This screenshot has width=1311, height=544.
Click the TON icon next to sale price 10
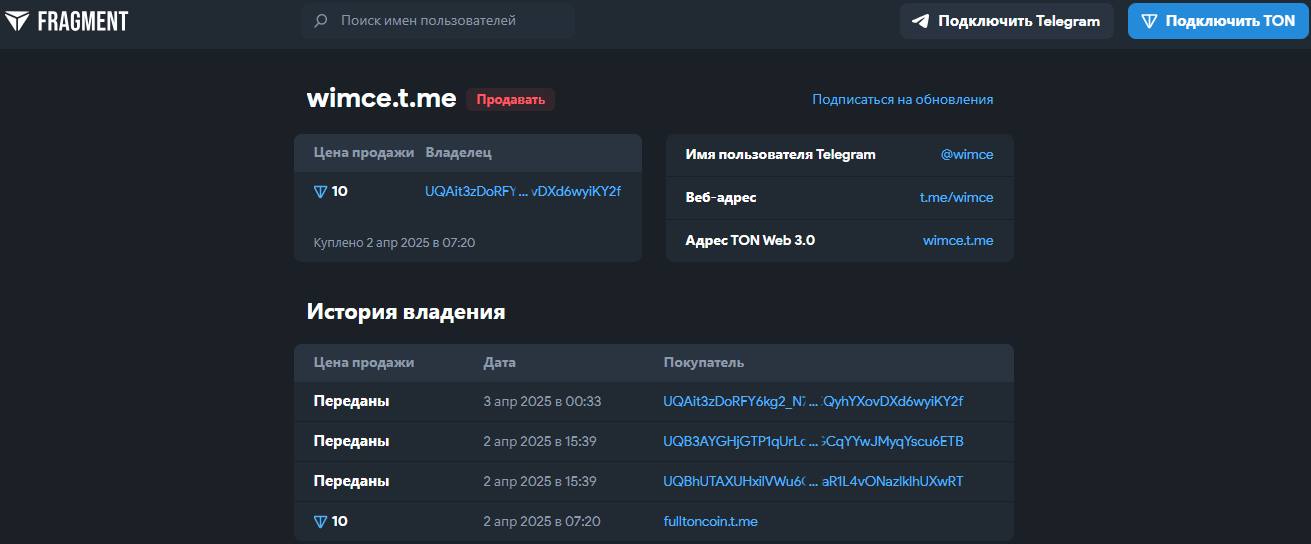pyautogui.click(x=320, y=191)
